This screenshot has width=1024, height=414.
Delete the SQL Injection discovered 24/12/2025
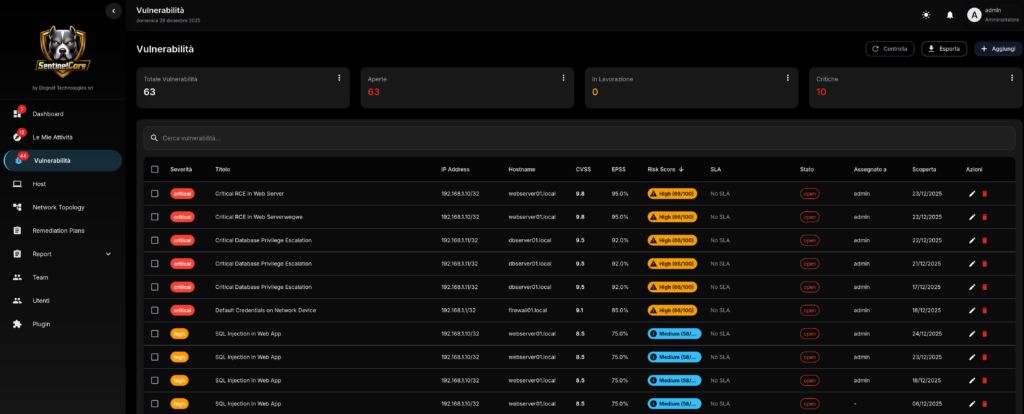click(985, 334)
